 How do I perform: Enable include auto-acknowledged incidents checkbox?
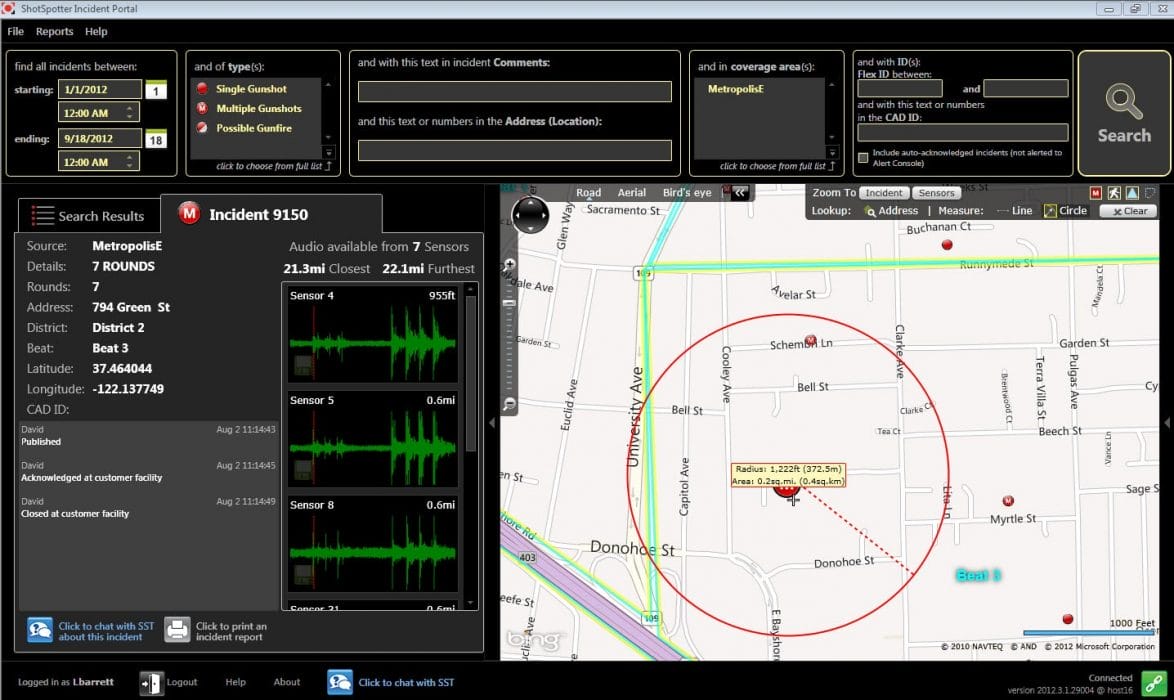[863, 157]
